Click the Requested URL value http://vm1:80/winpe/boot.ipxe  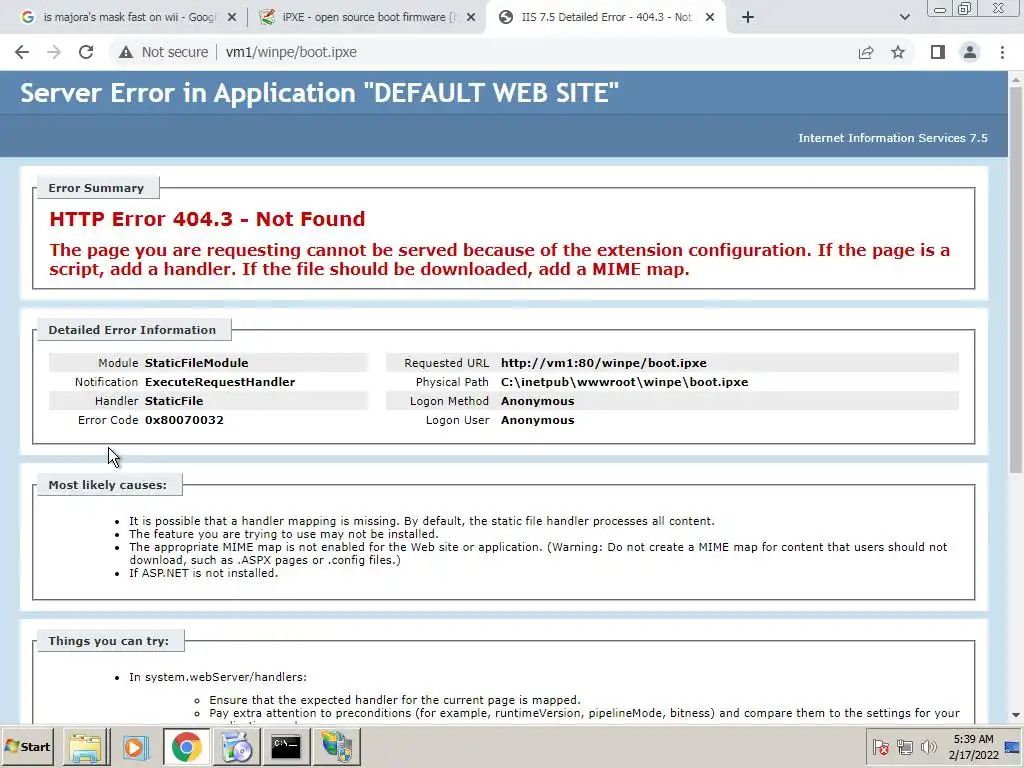[x=603, y=363]
